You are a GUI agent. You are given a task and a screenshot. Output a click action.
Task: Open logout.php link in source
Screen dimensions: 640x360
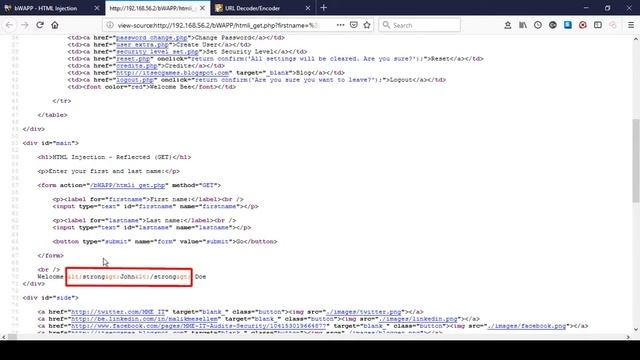135,80
